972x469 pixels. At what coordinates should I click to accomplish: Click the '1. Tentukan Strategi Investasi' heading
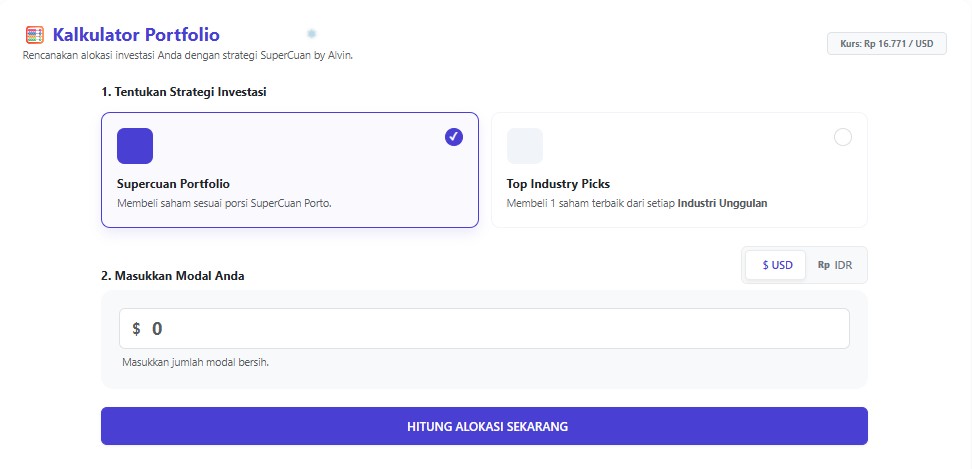(183, 91)
